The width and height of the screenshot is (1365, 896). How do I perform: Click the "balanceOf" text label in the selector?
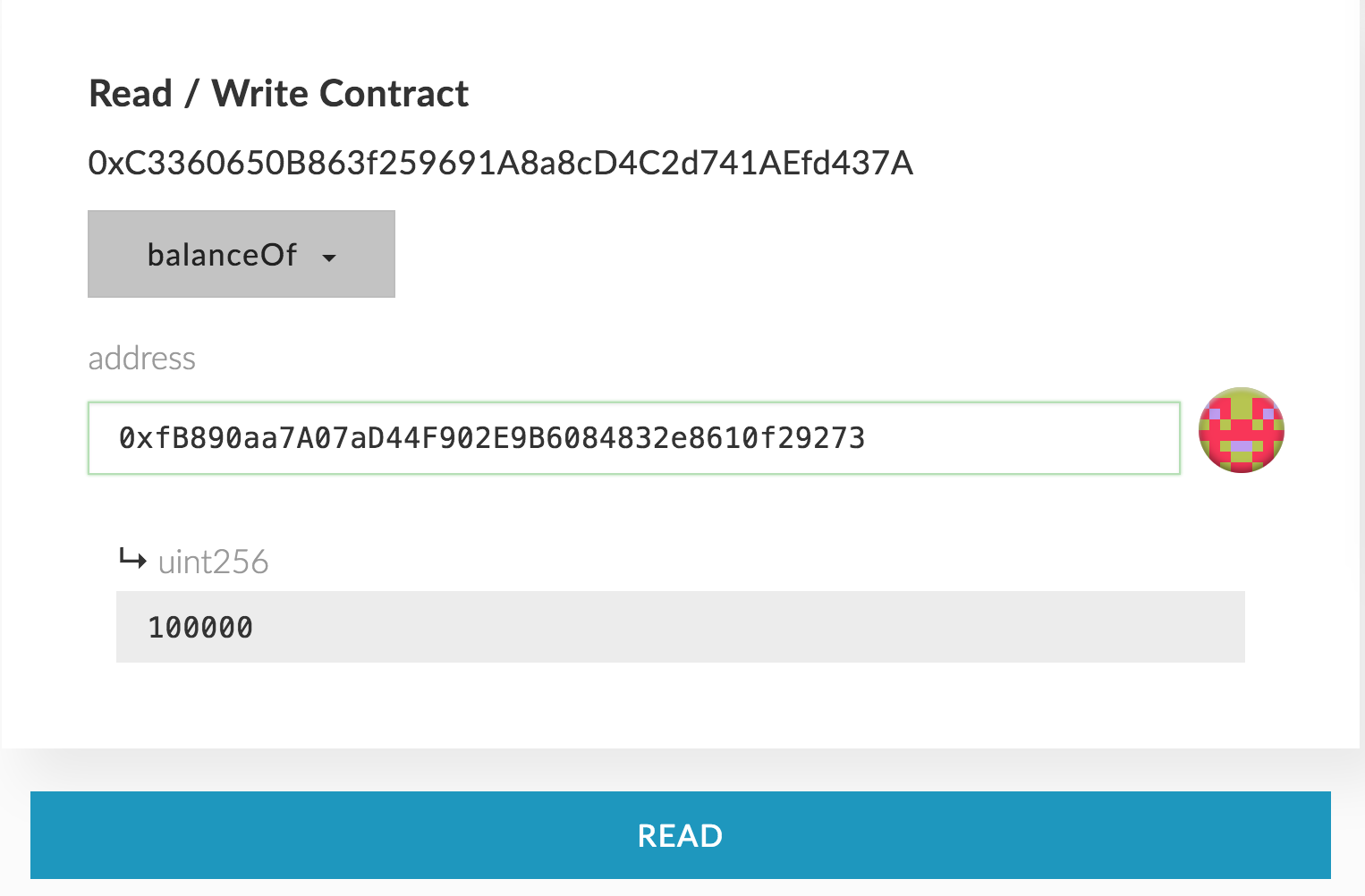tap(222, 255)
